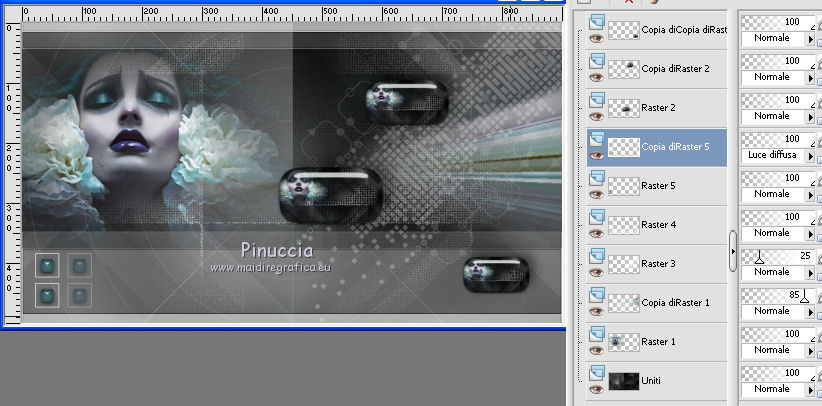
Task: Select the Copia diRaster 2 layer name
Action: pyautogui.click(x=675, y=69)
